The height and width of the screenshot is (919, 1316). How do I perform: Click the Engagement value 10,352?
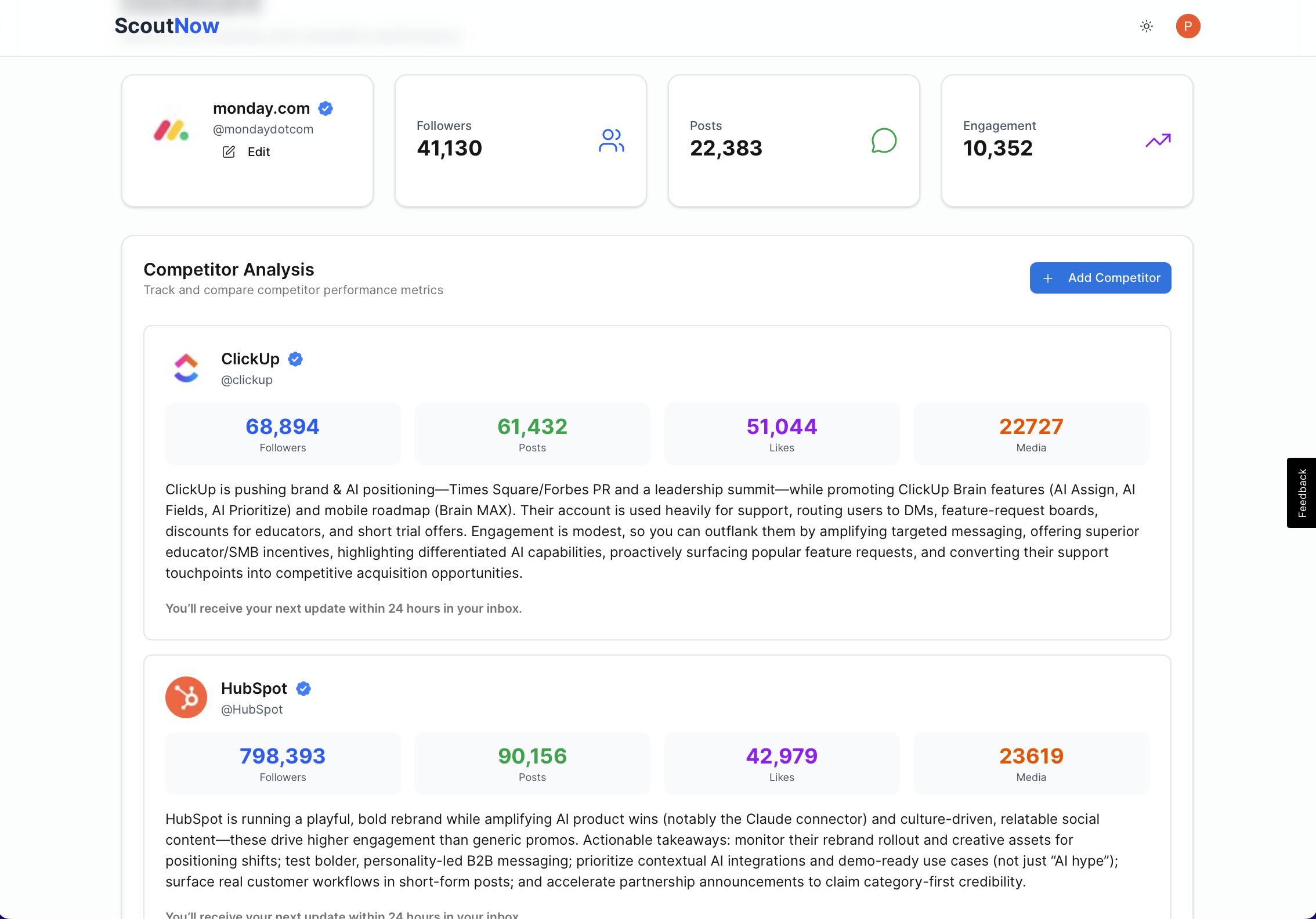coord(998,149)
